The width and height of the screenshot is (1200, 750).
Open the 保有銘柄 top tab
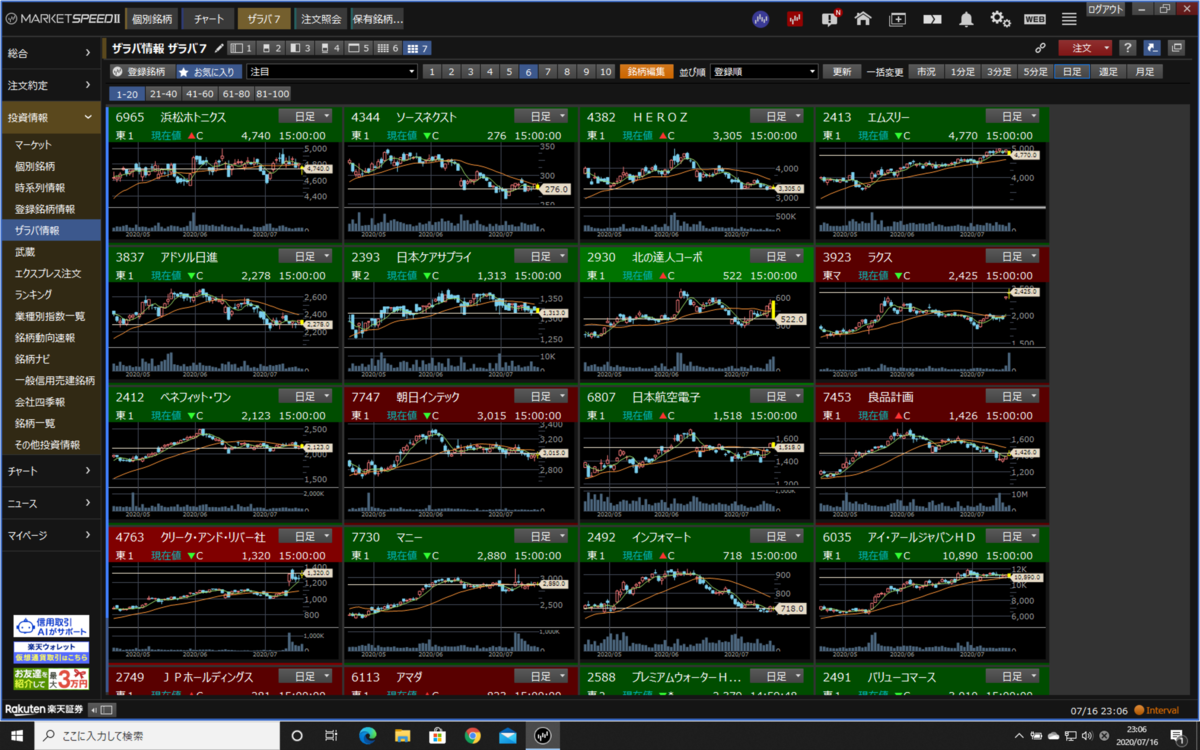377,18
